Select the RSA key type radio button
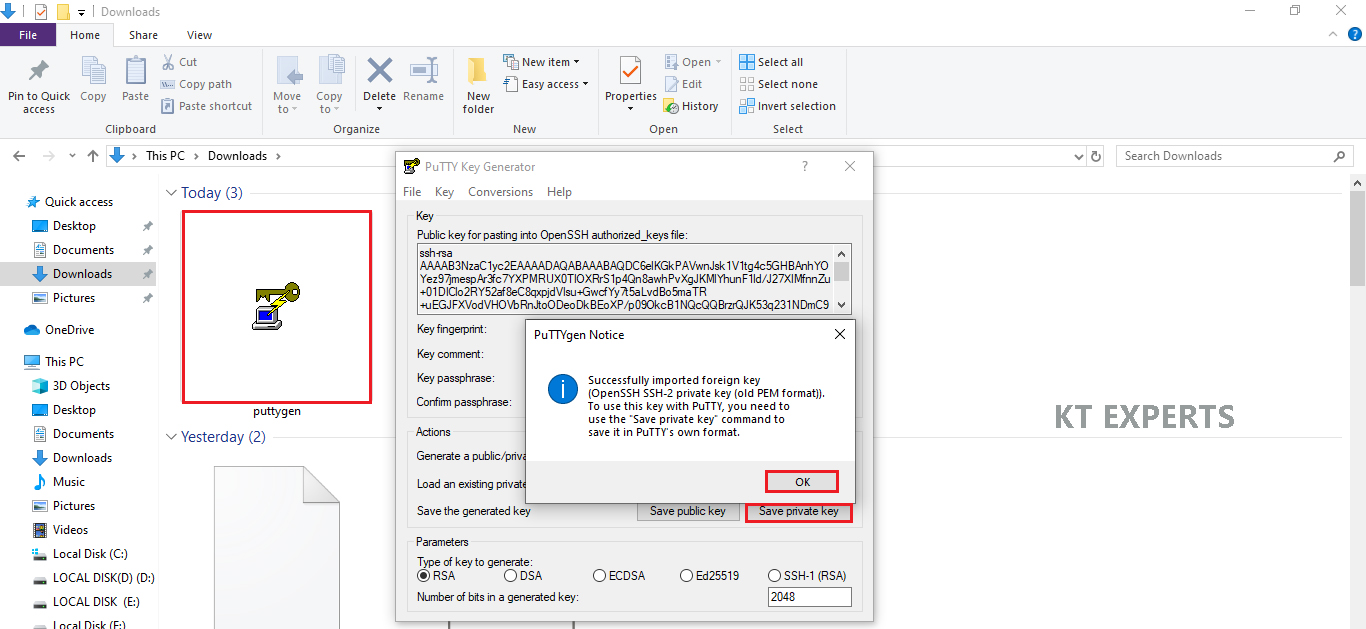 [436, 576]
